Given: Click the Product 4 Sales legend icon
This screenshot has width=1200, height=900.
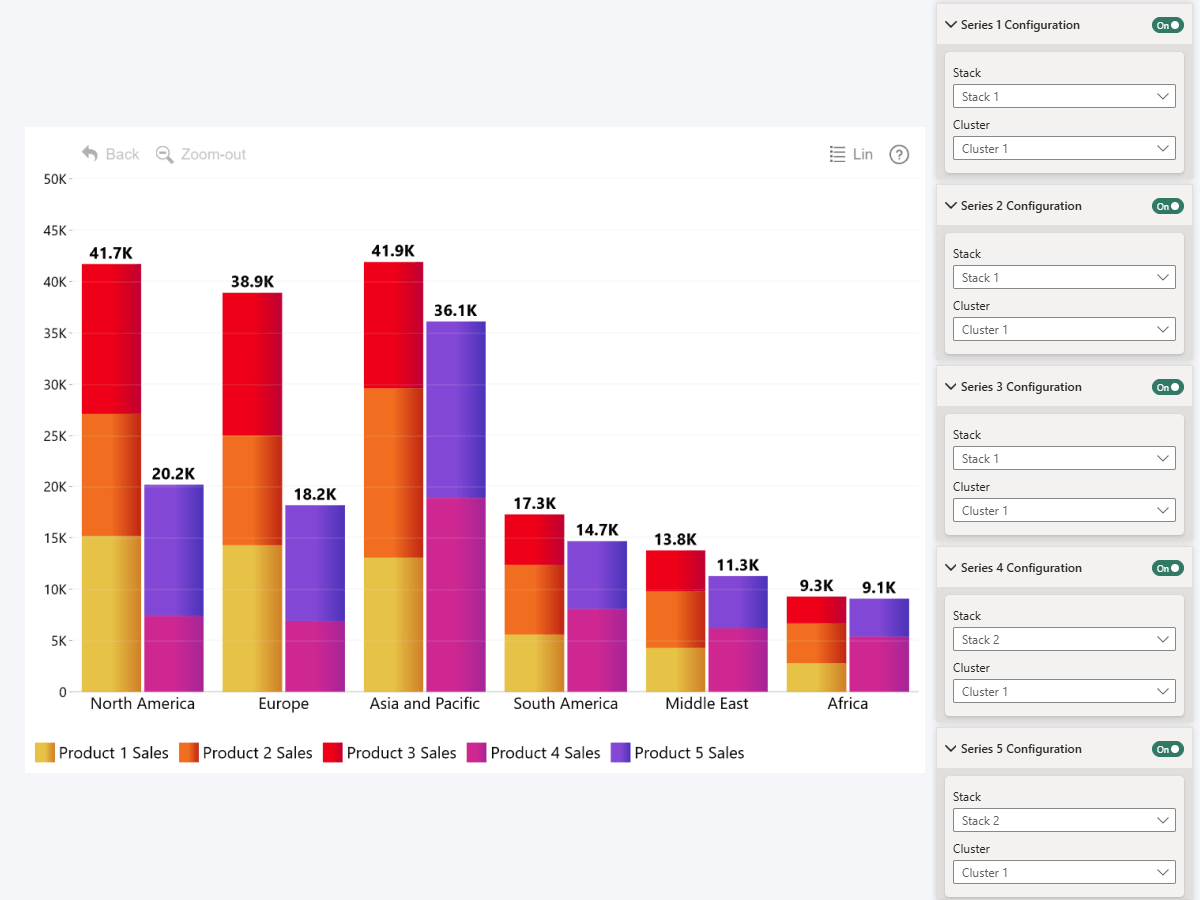Looking at the screenshot, I should tap(477, 753).
